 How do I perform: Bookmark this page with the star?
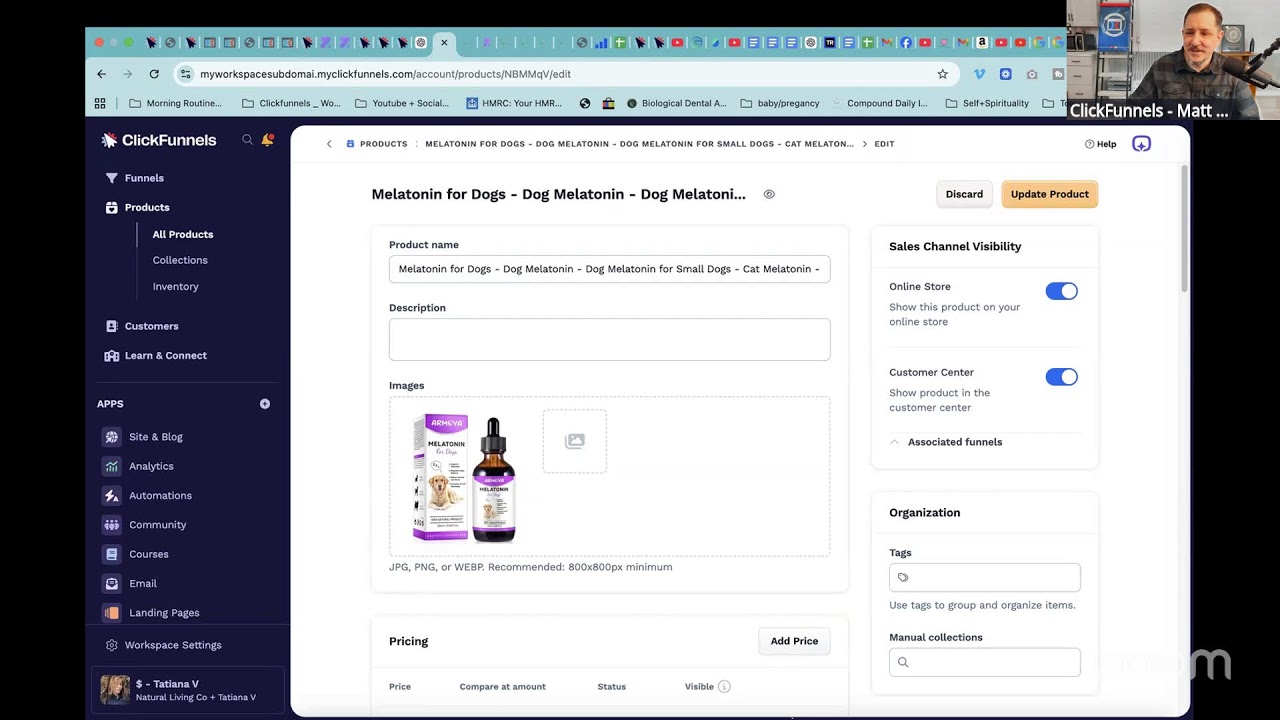942,74
